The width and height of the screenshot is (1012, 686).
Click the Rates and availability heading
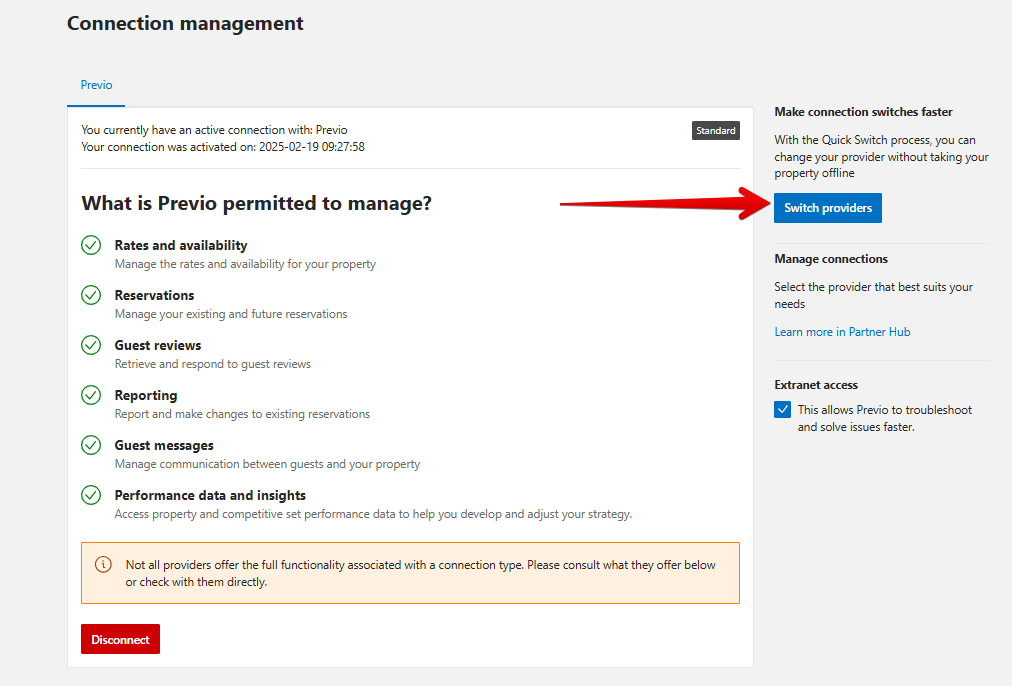[x=181, y=245]
